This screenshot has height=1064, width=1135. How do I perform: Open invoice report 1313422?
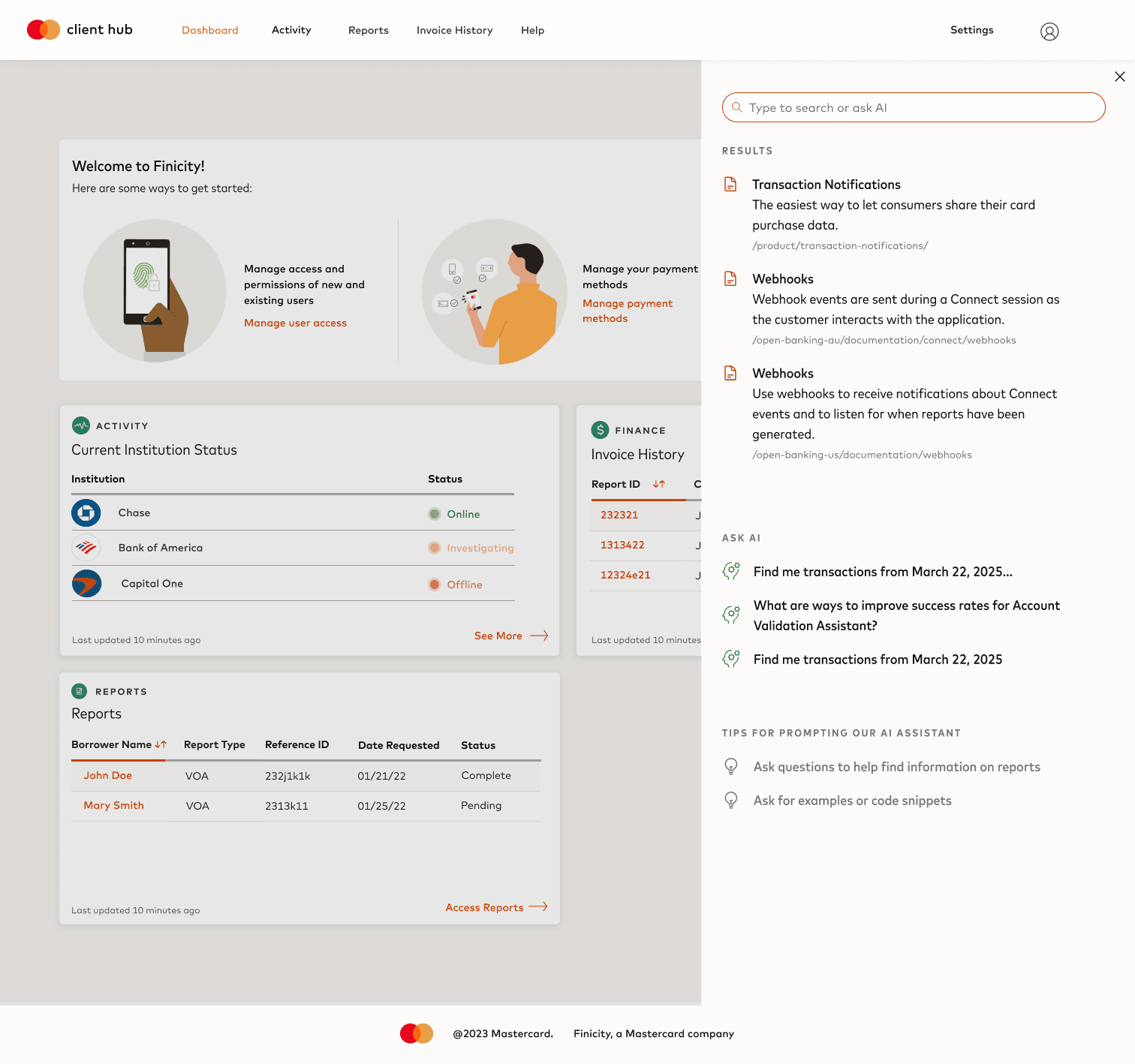[x=622, y=545]
